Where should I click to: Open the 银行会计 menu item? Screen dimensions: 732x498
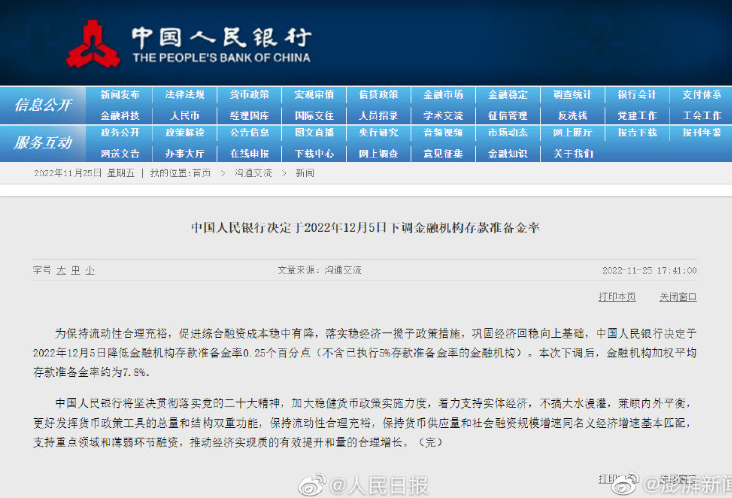coord(637,95)
